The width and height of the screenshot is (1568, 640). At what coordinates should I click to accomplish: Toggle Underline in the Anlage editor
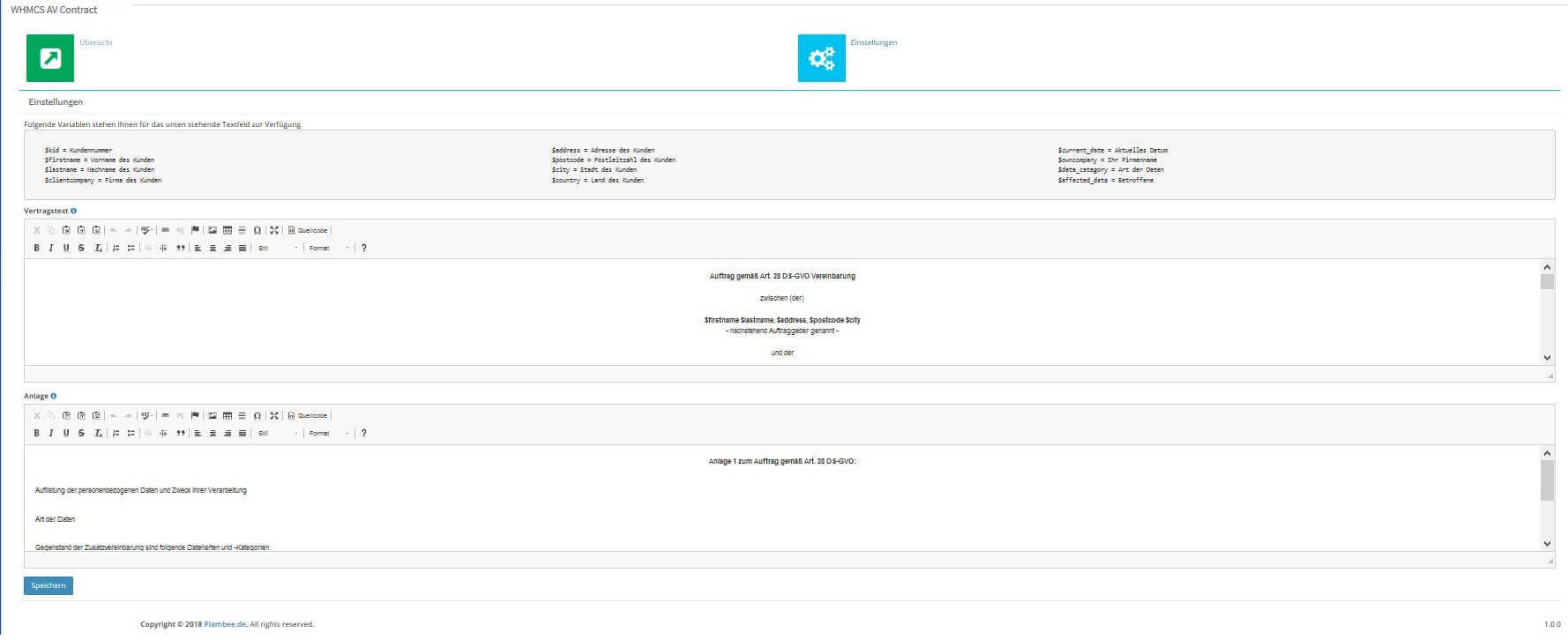pos(66,434)
